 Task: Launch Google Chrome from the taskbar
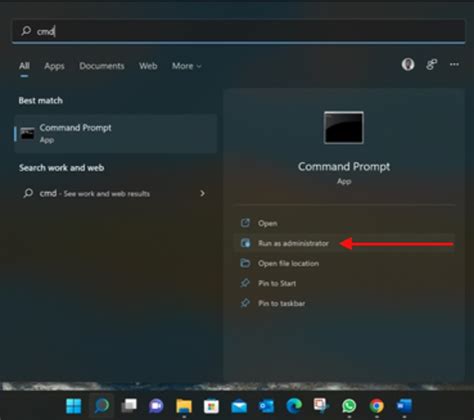click(376, 406)
